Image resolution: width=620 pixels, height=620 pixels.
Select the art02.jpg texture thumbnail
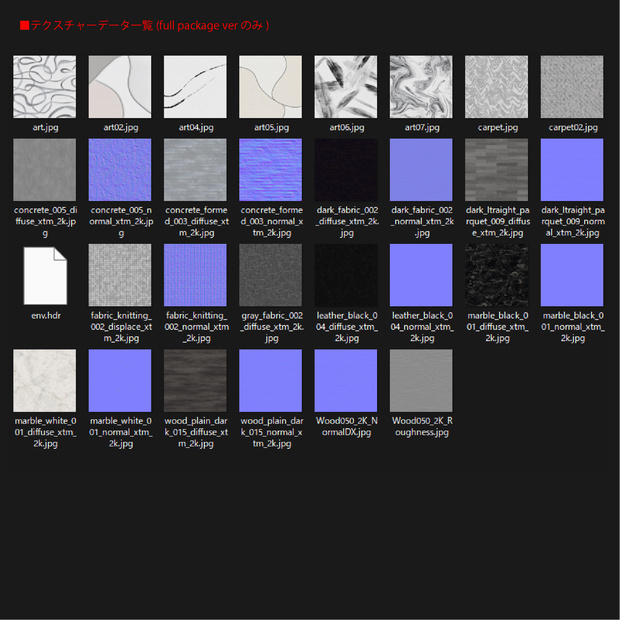(x=120, y=87)
